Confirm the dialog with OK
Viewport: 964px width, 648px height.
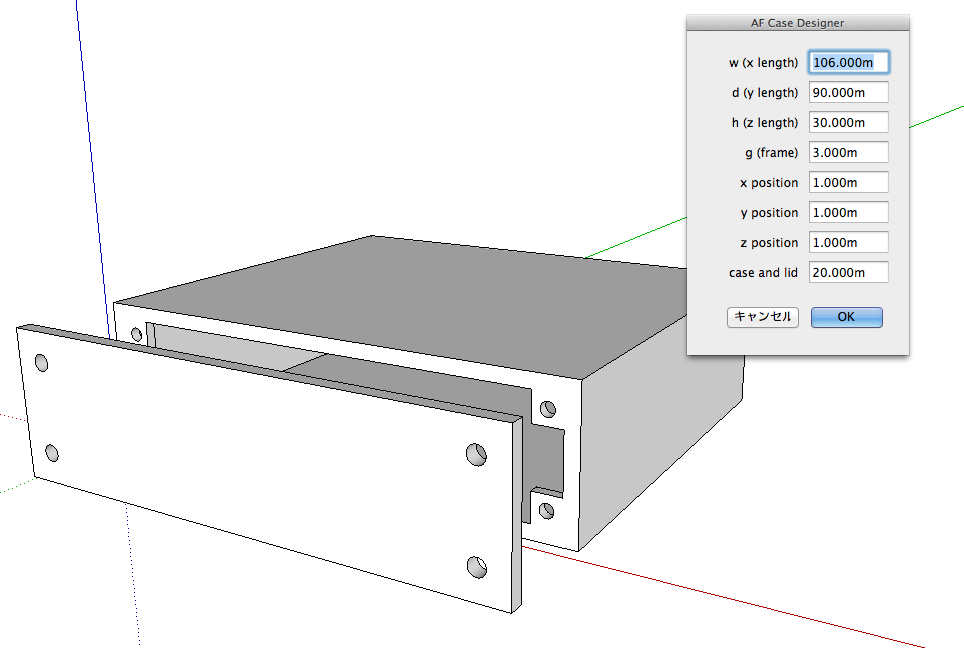coord(846,317)
